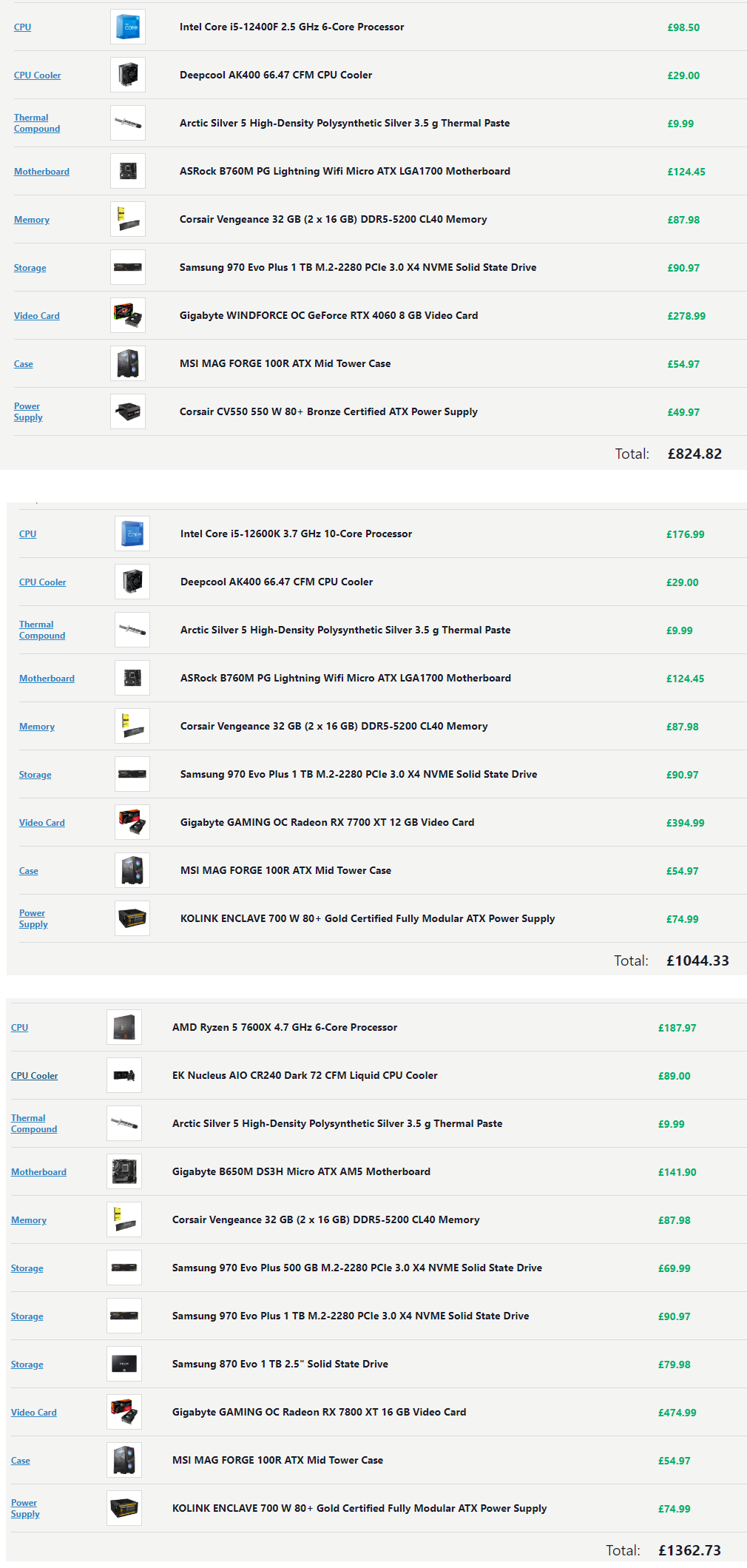Open the AMD Ryzen 5 7600X thumbnail
Viewport: 747px width, 1568px height.
point(124,1027)
